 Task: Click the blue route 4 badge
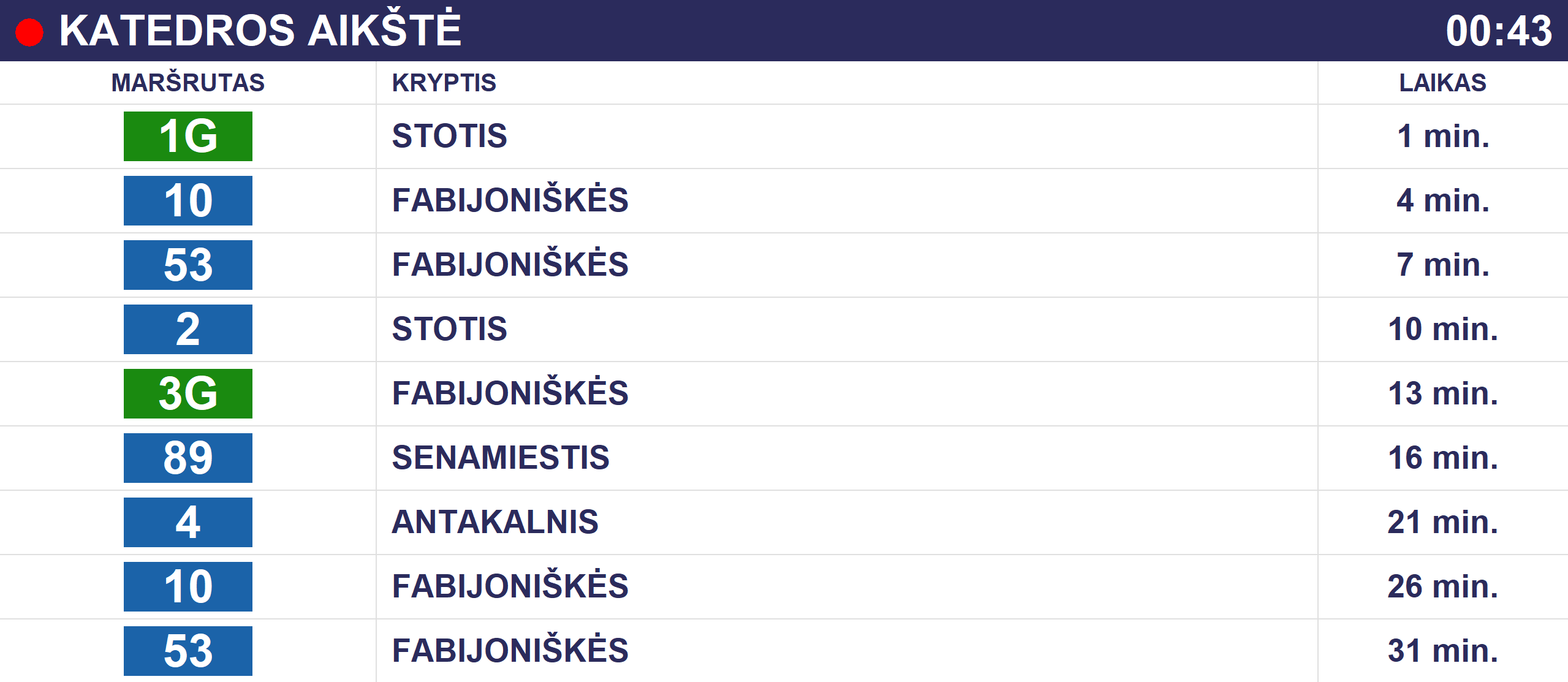pyautogui.click(x=188, y=522)
